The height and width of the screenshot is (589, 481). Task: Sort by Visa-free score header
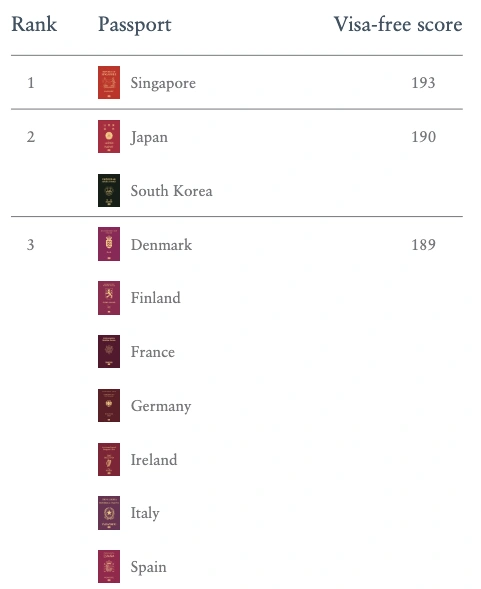click(x=398, y=24)
